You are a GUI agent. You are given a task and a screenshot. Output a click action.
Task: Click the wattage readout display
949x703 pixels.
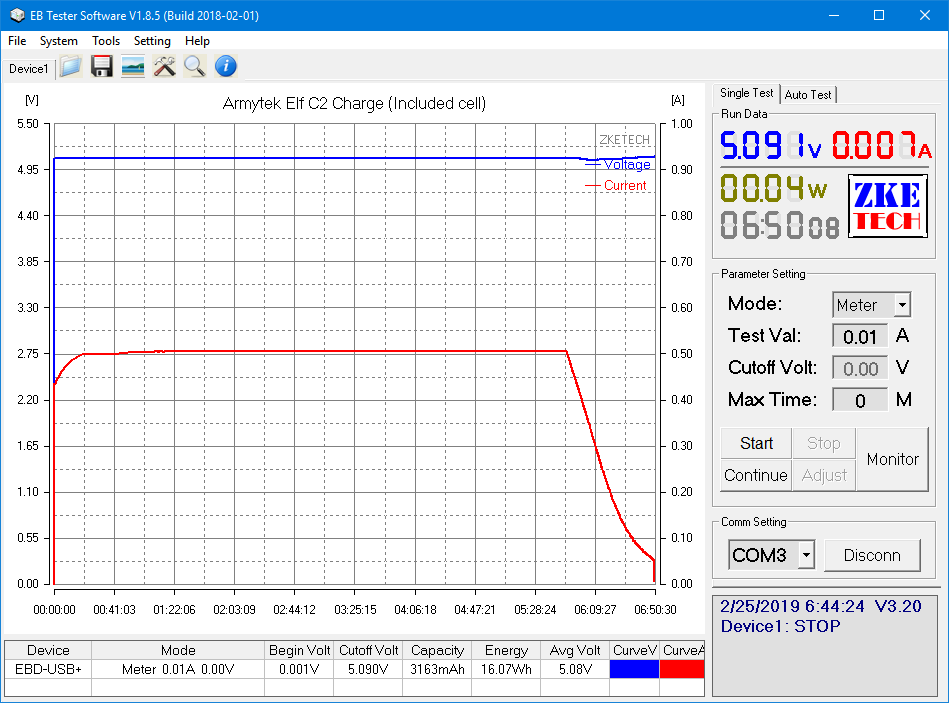point(773,188)
